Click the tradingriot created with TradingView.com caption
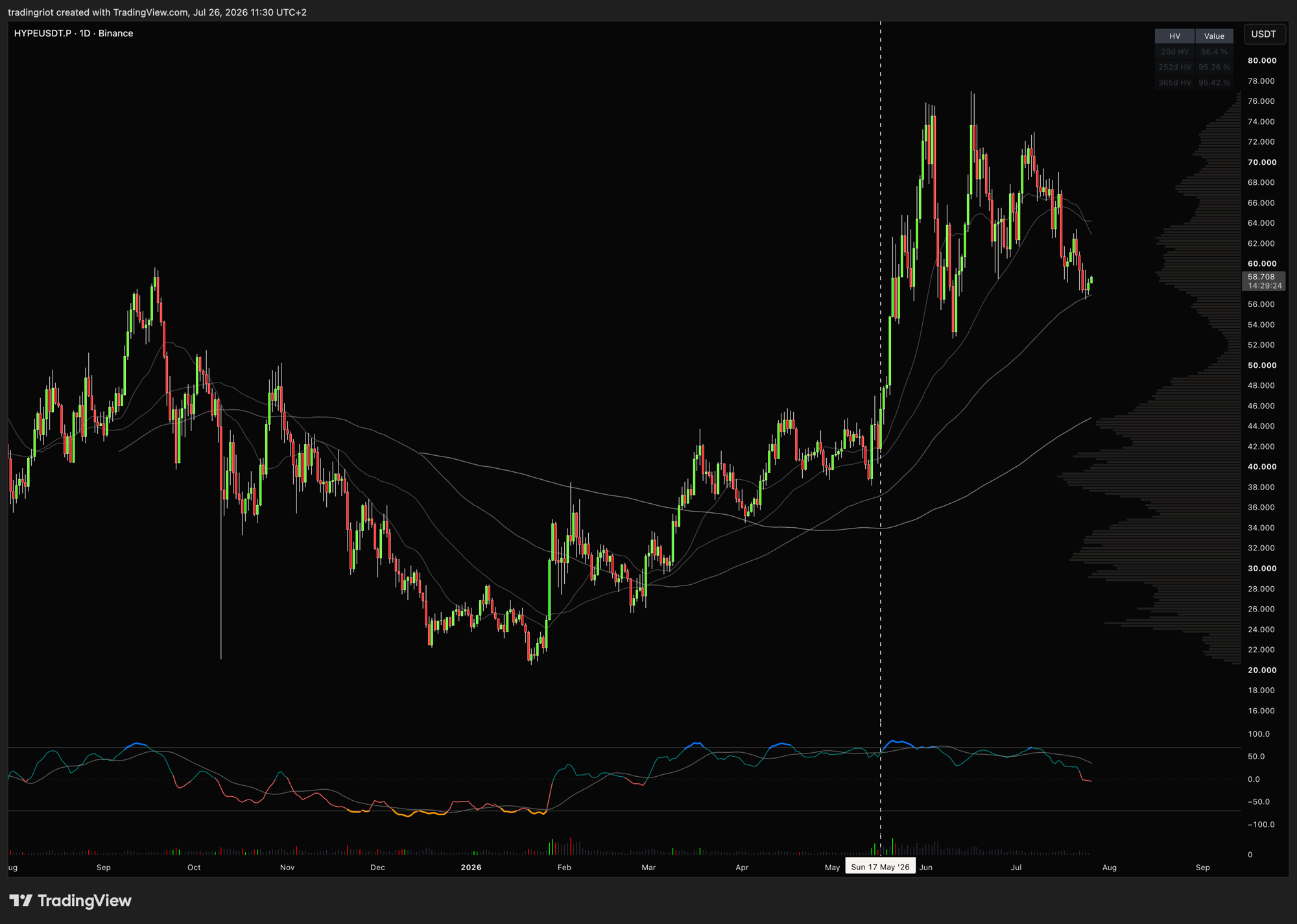Viewport: 1297px width, 924px height. click(157, 12)
